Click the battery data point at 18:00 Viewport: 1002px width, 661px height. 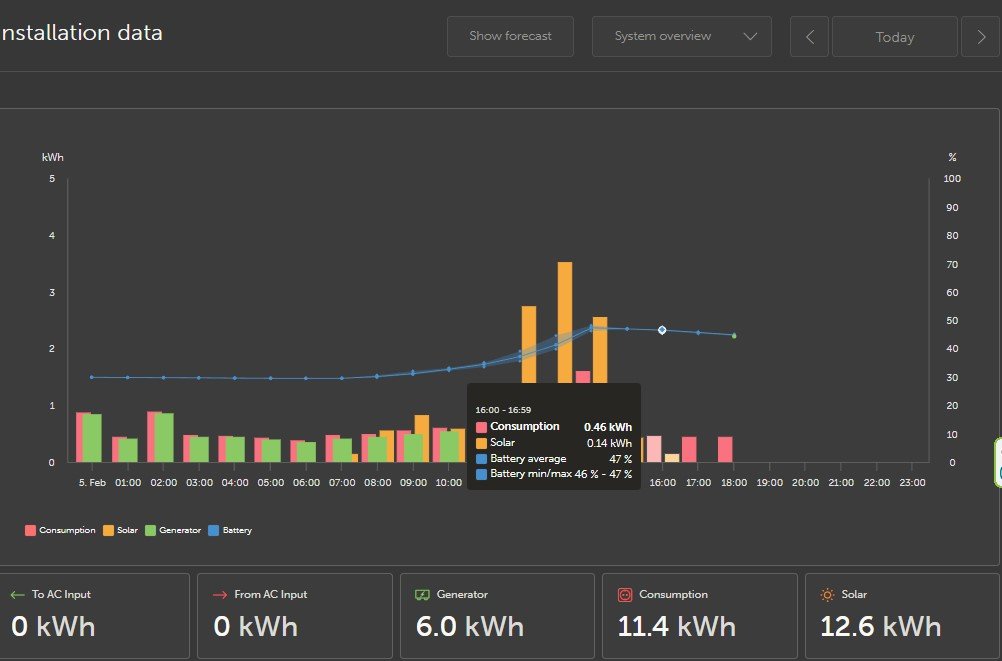734,335
